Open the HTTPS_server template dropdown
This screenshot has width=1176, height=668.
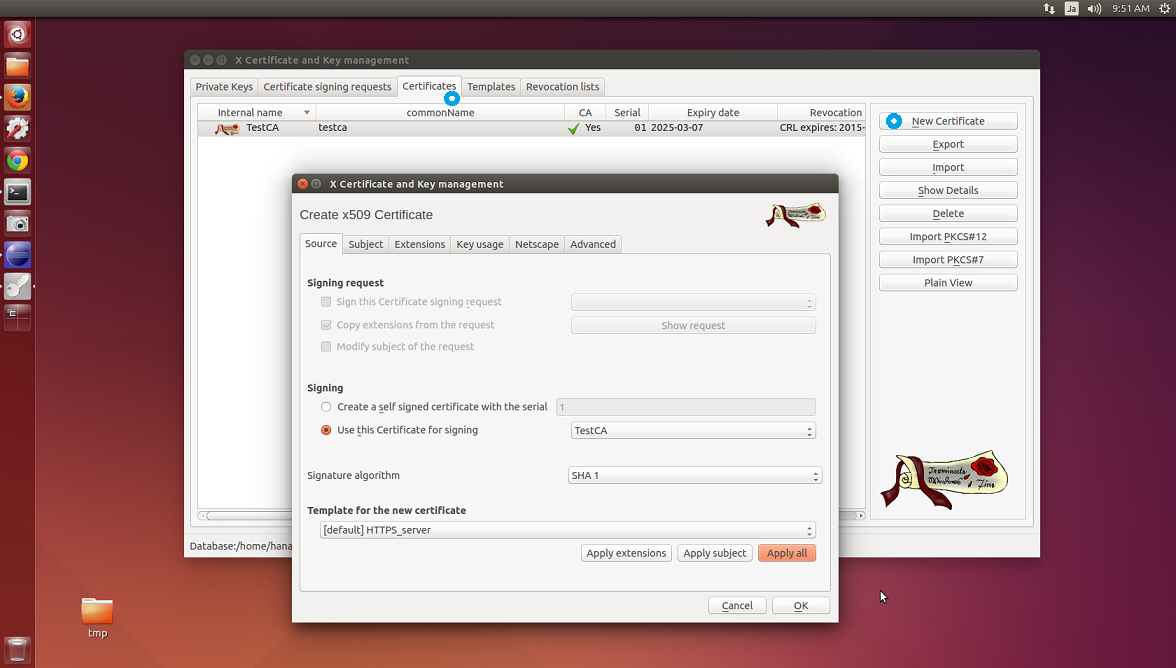(x=567, y=530)
